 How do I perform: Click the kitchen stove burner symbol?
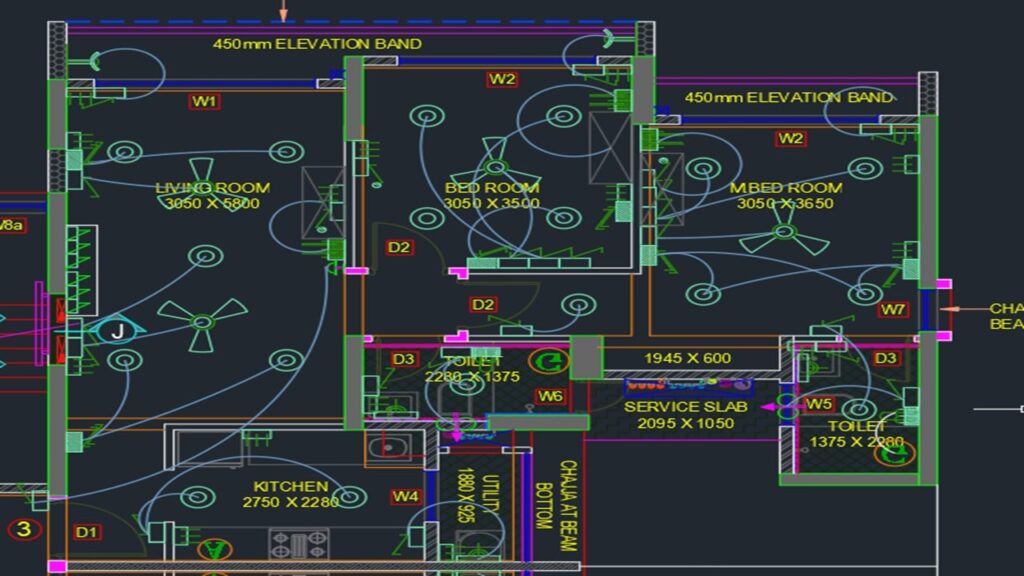pos(298,544)
